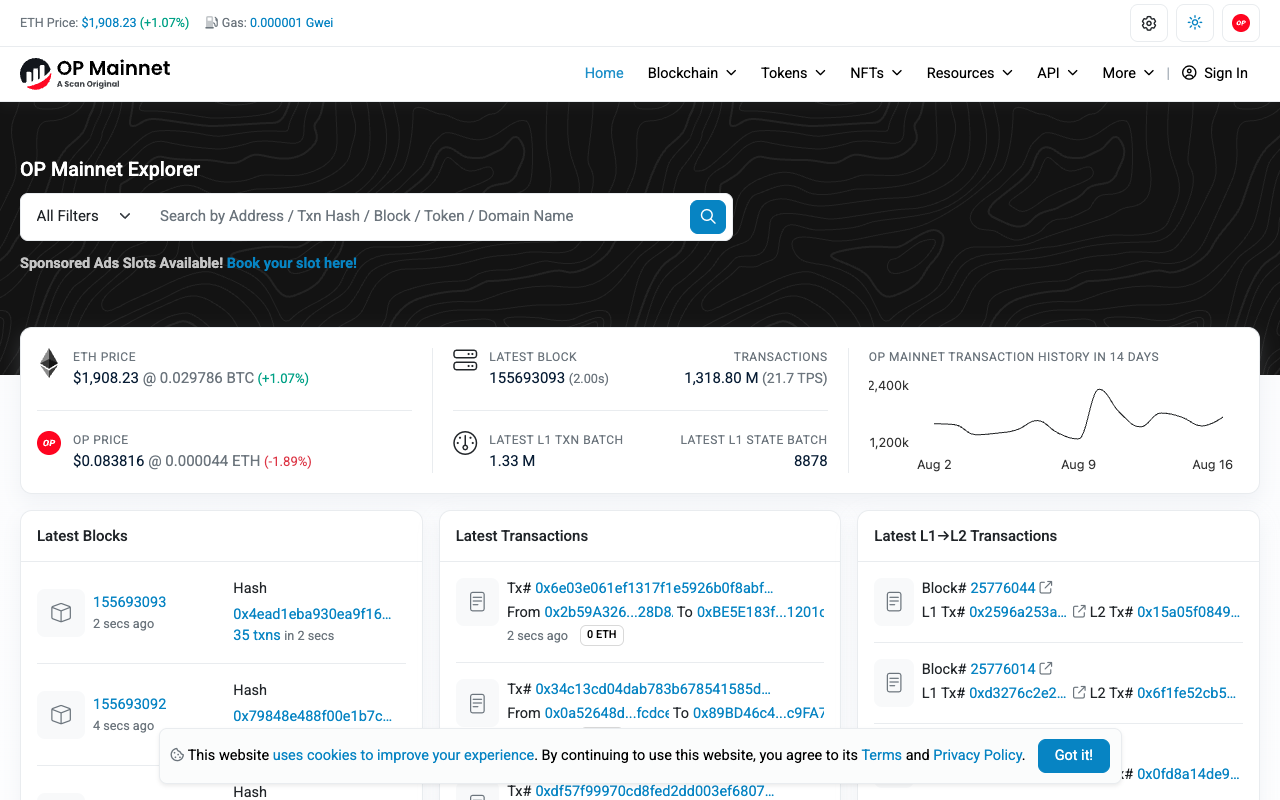Click document icon for Tx 0x34c13cd04d
Image resolution: width=1280 pixels, height=800 pixels.
(478, 703)
